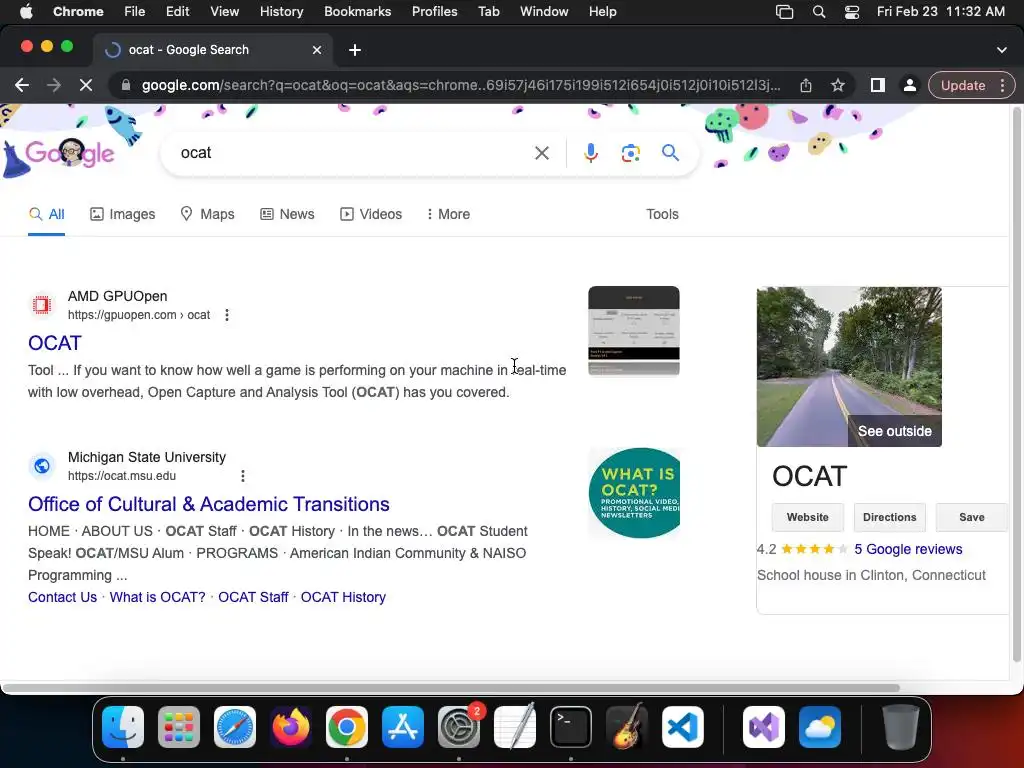Viewport: 1024px width, 768px height.
Task: Clear the search box with the X icon
Action: pos(541,153)
